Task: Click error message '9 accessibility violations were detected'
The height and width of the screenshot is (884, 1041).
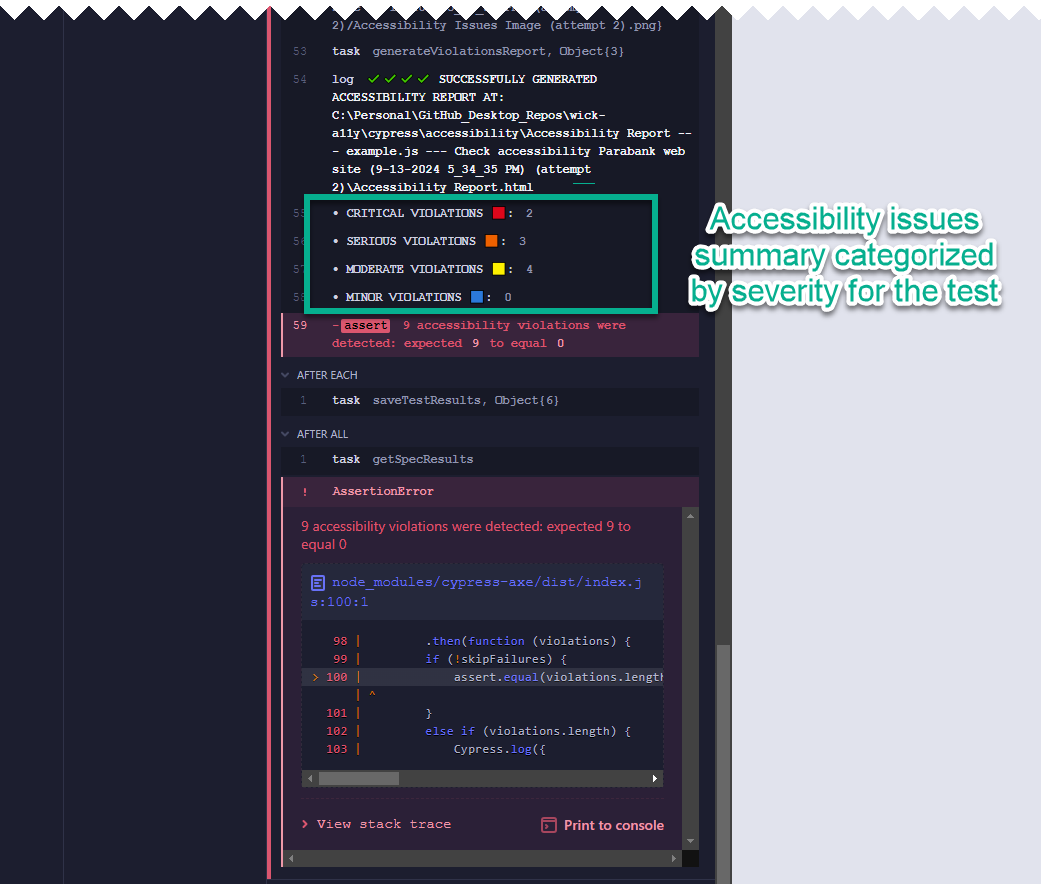Action: pyautogui.click(x=466, y=536)
